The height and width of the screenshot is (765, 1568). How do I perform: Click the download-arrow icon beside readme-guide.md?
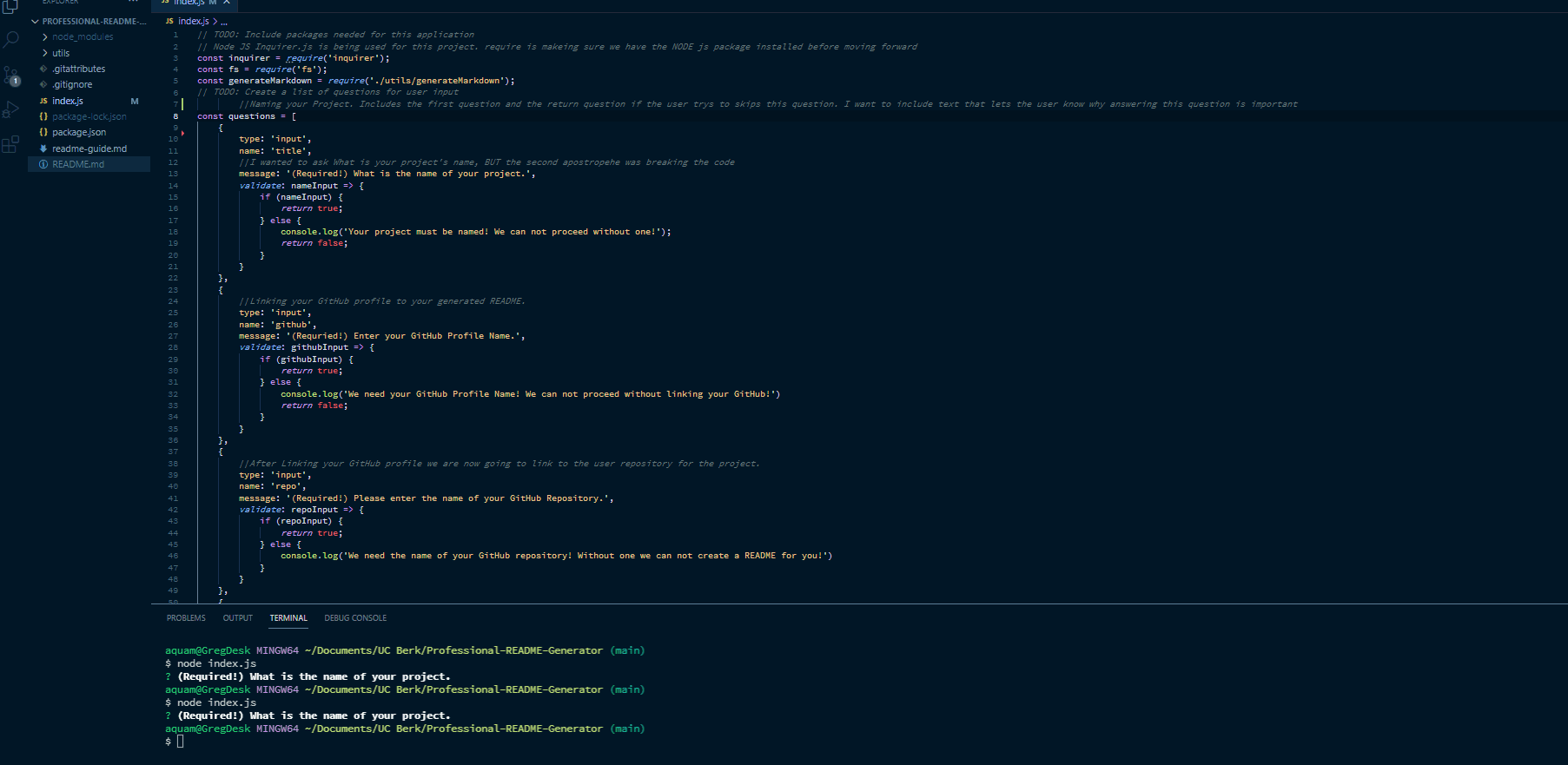tap(43, 148)
